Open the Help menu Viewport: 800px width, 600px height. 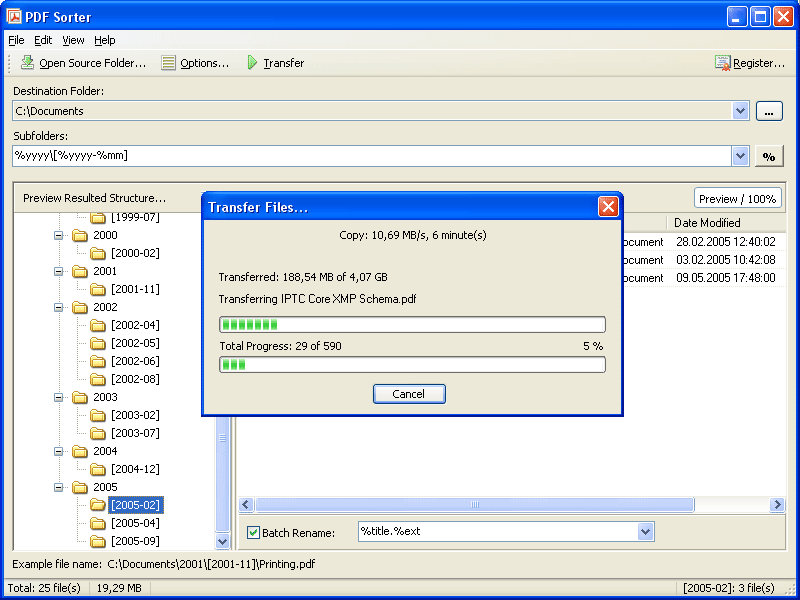105,40
